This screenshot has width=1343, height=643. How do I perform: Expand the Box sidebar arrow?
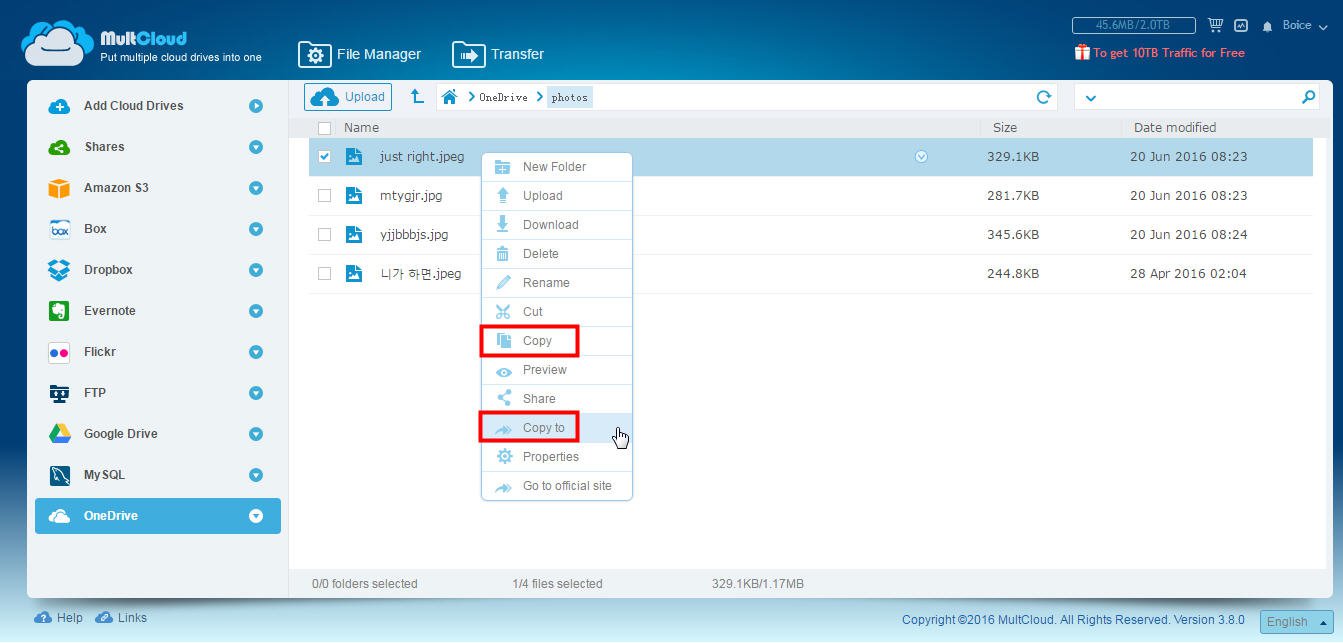pyautogui.click(x=256, y=229)
